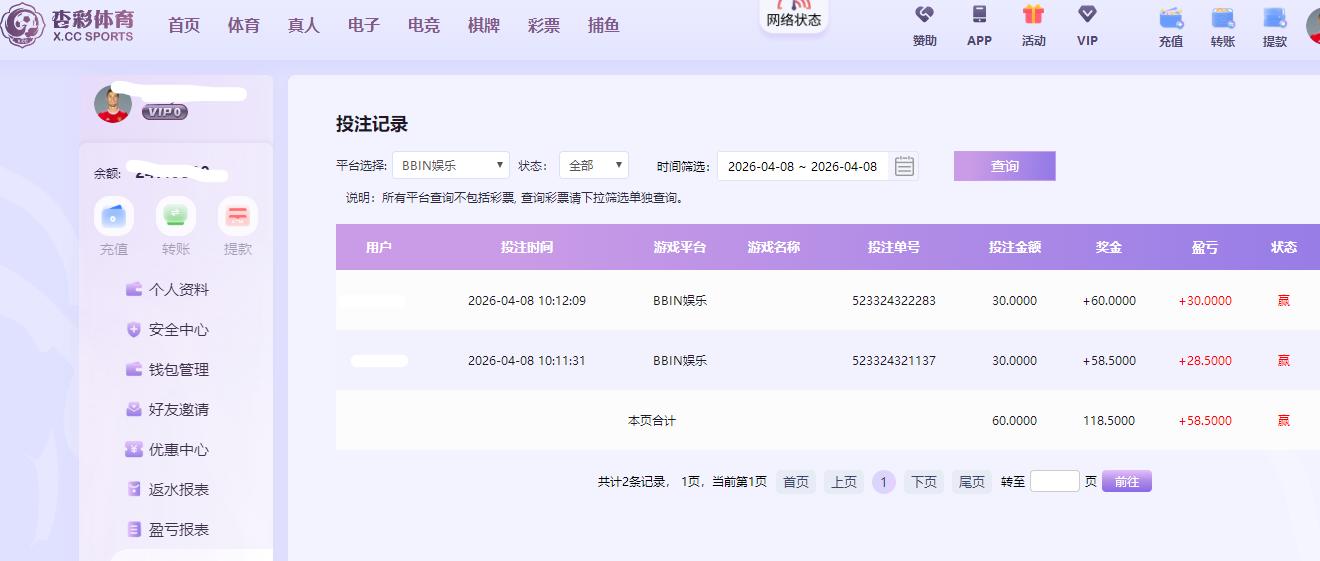
Task: Open the date range calendar icon
Action: click(x=904, y=166)
